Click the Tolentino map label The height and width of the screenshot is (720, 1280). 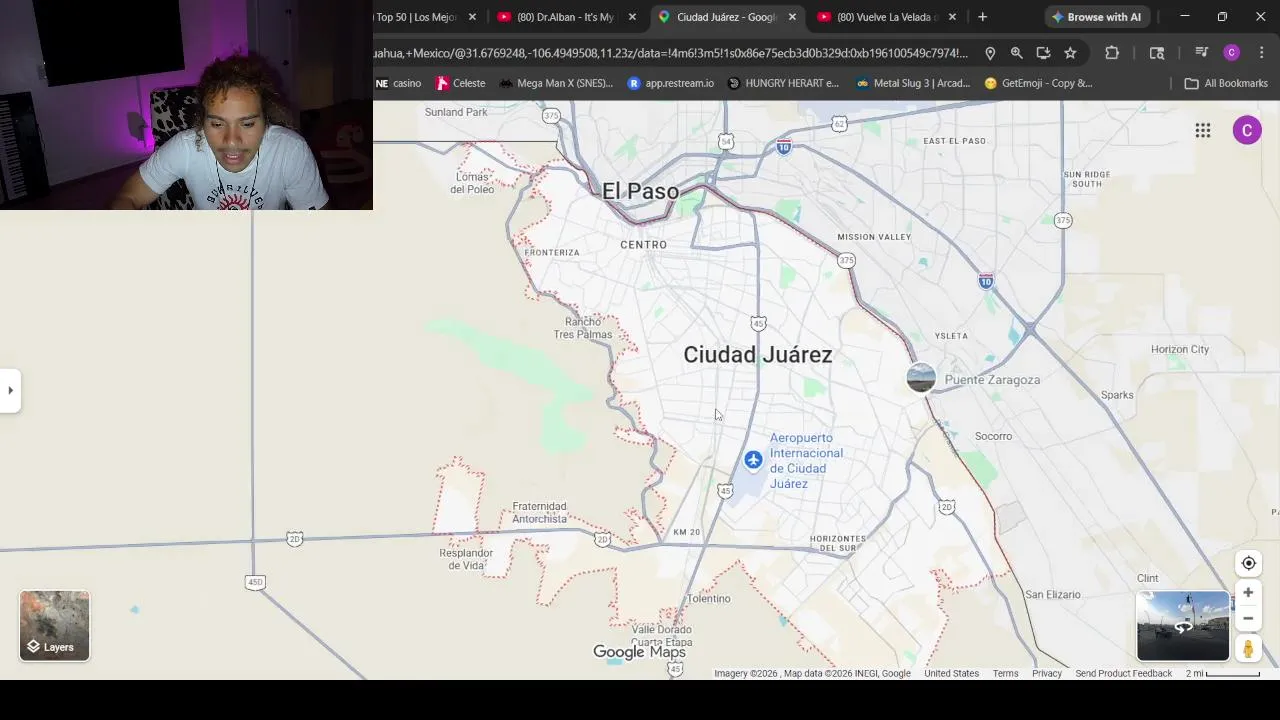coord(708,598)
